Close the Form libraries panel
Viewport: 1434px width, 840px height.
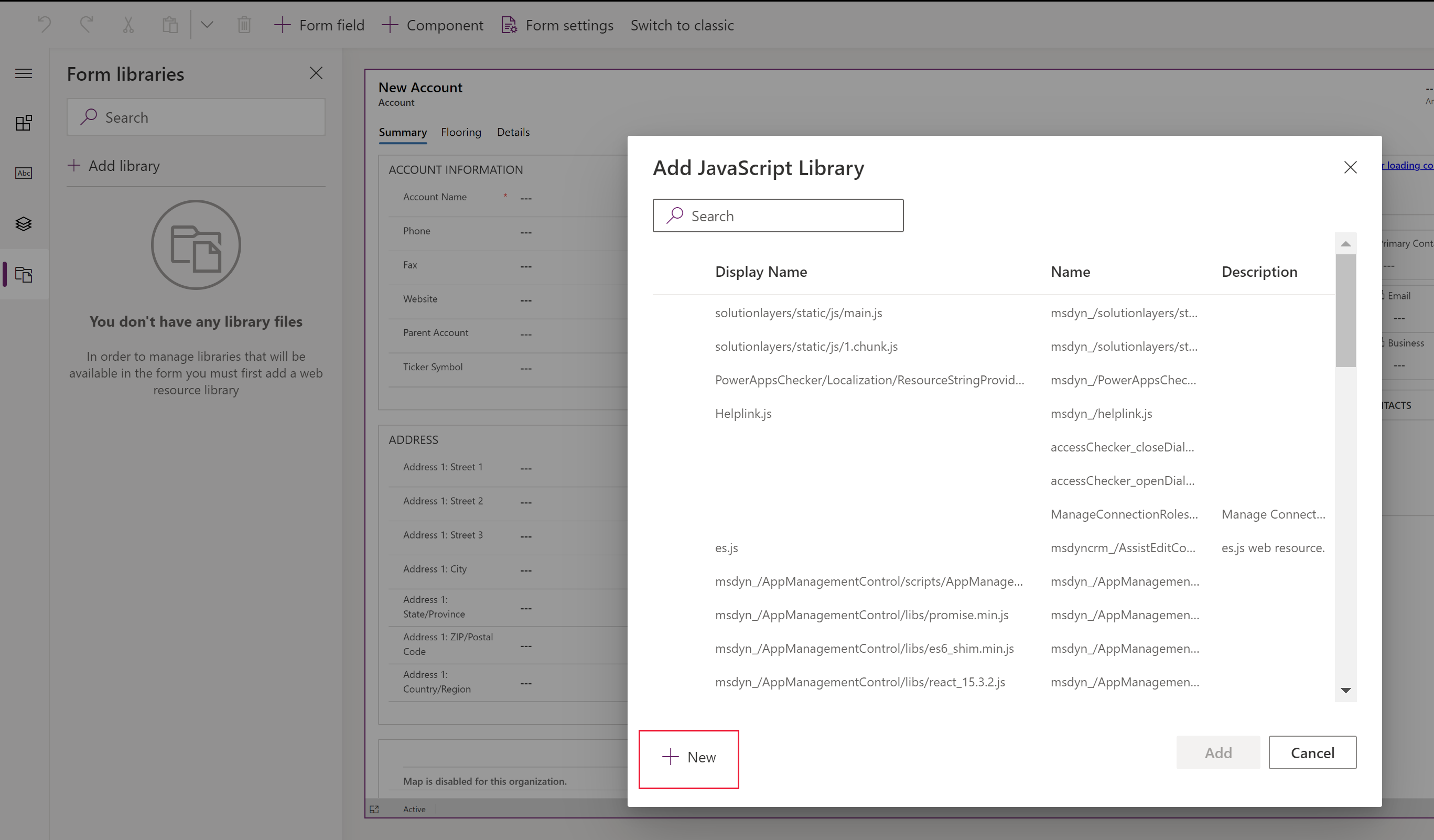[316, 73]
